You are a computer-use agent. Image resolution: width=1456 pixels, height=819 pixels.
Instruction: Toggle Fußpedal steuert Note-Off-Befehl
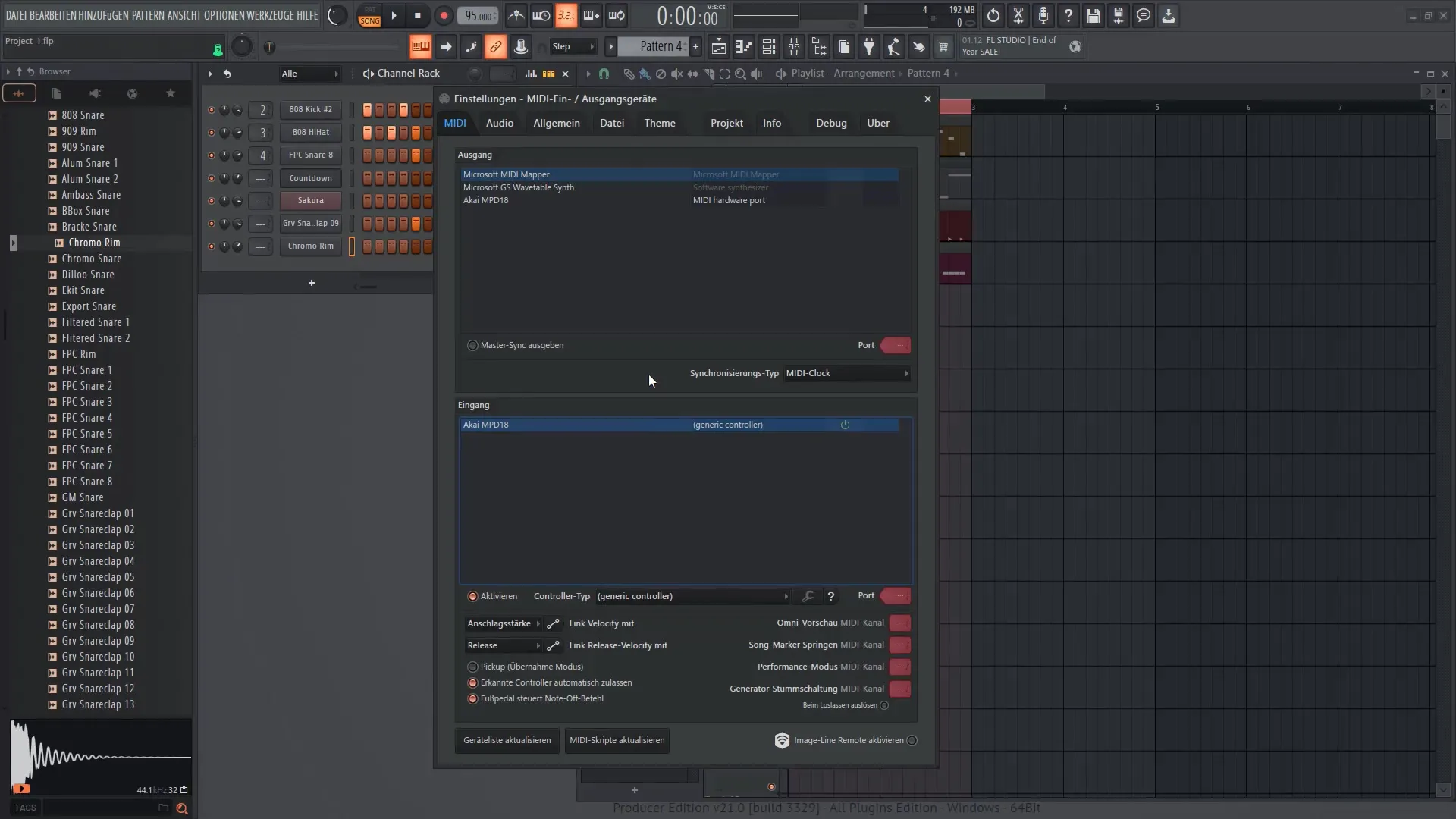tap(472, 698)
